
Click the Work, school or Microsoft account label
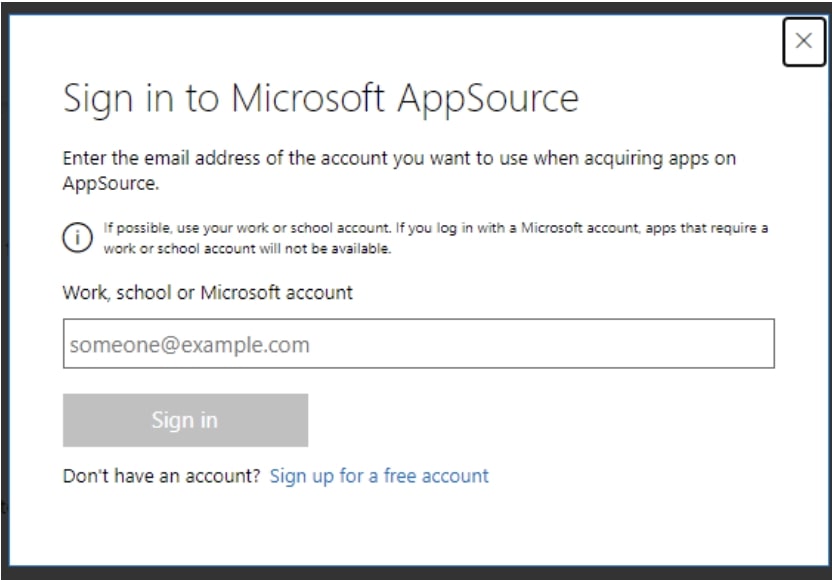point(208,293)
